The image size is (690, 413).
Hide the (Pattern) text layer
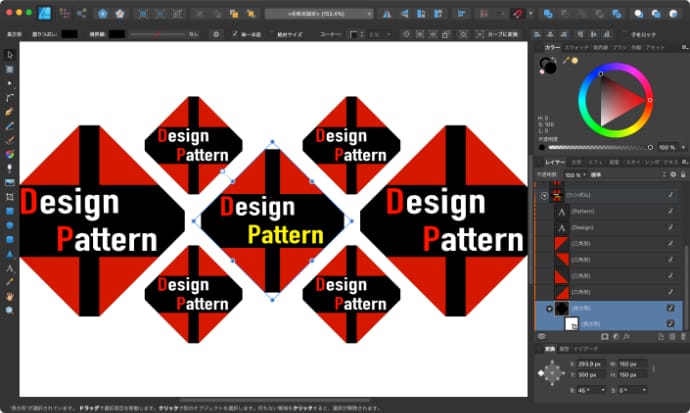tap(671, 211)
